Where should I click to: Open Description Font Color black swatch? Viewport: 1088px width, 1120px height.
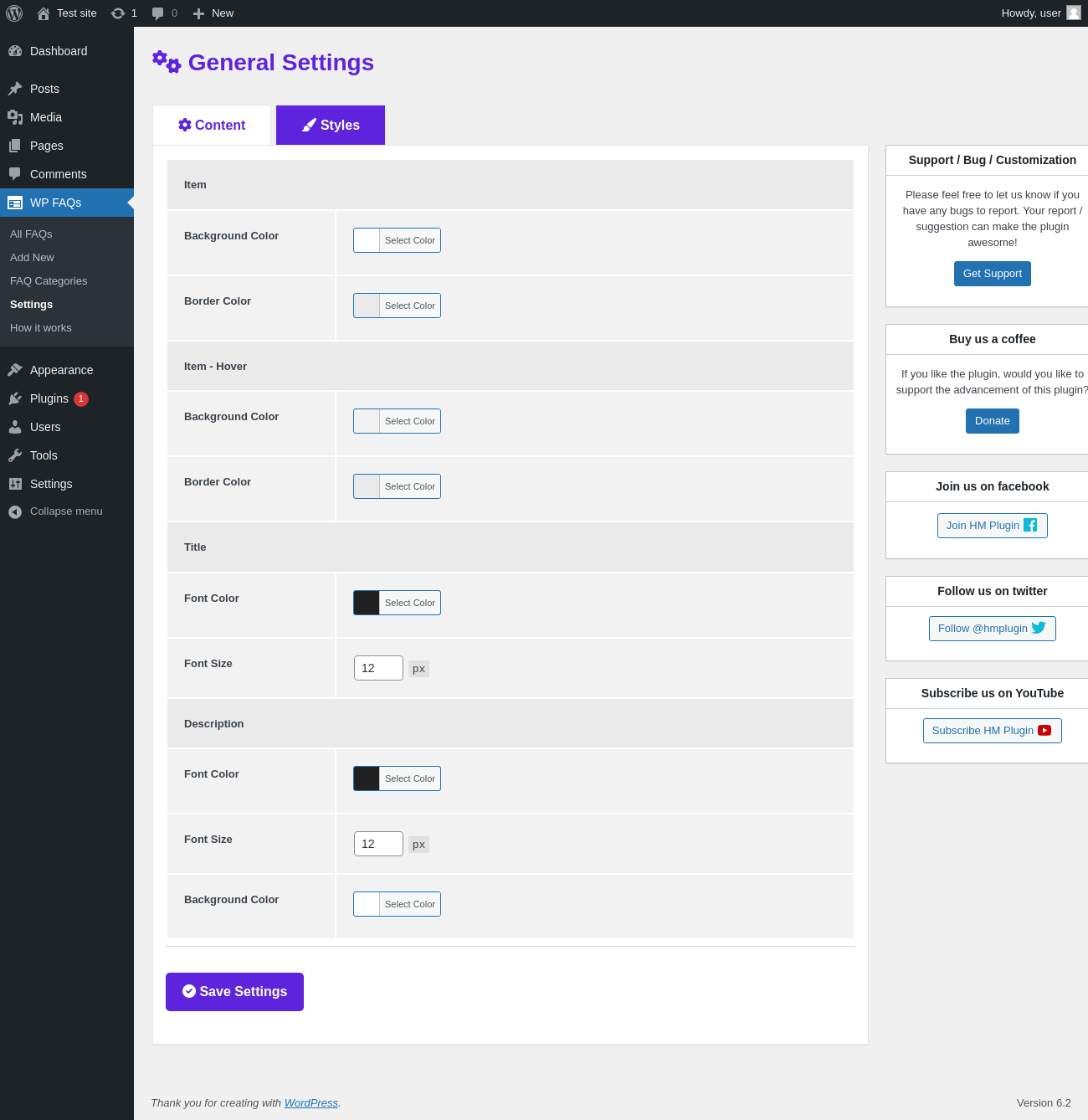367,778
